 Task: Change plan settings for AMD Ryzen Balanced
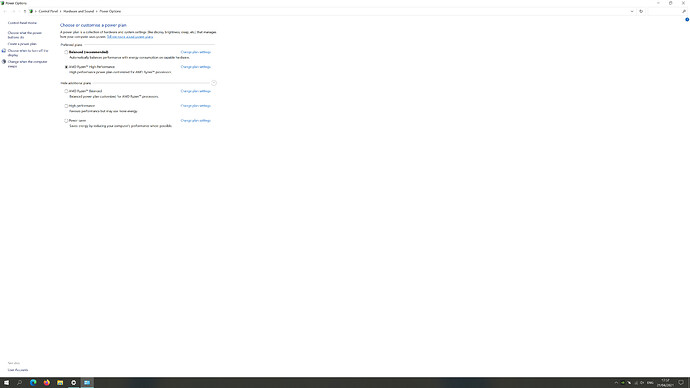click(x=196, y=91)
